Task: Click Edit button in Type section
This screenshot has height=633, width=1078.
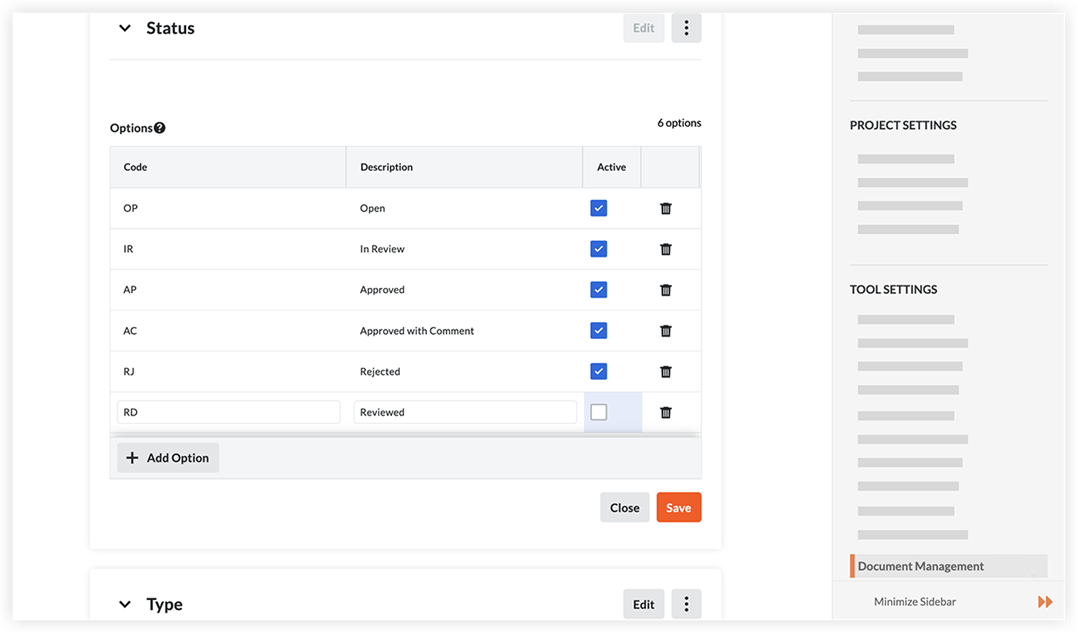Action: coord(644,604)
